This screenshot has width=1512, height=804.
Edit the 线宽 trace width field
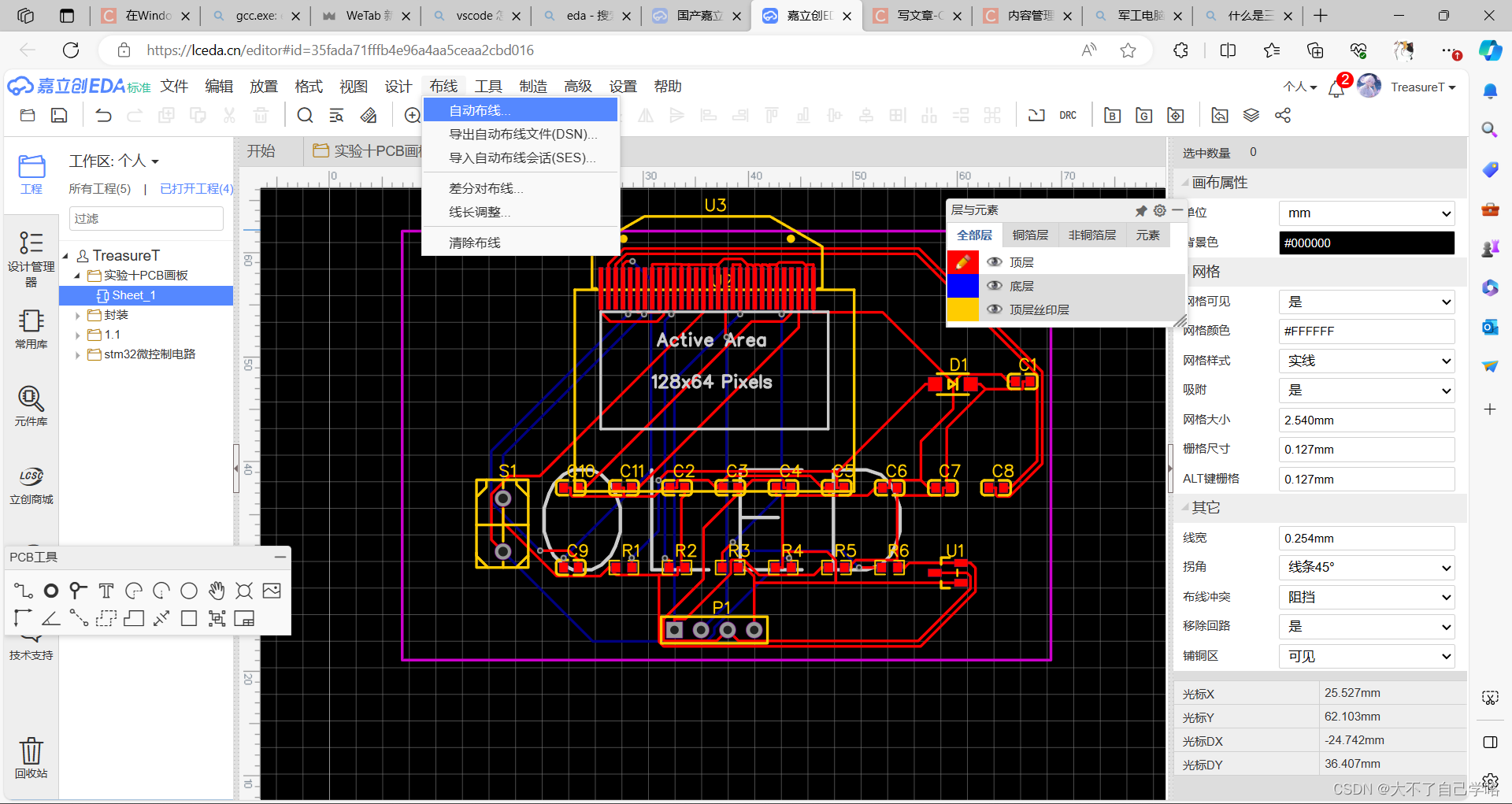tap(1366, 538)
